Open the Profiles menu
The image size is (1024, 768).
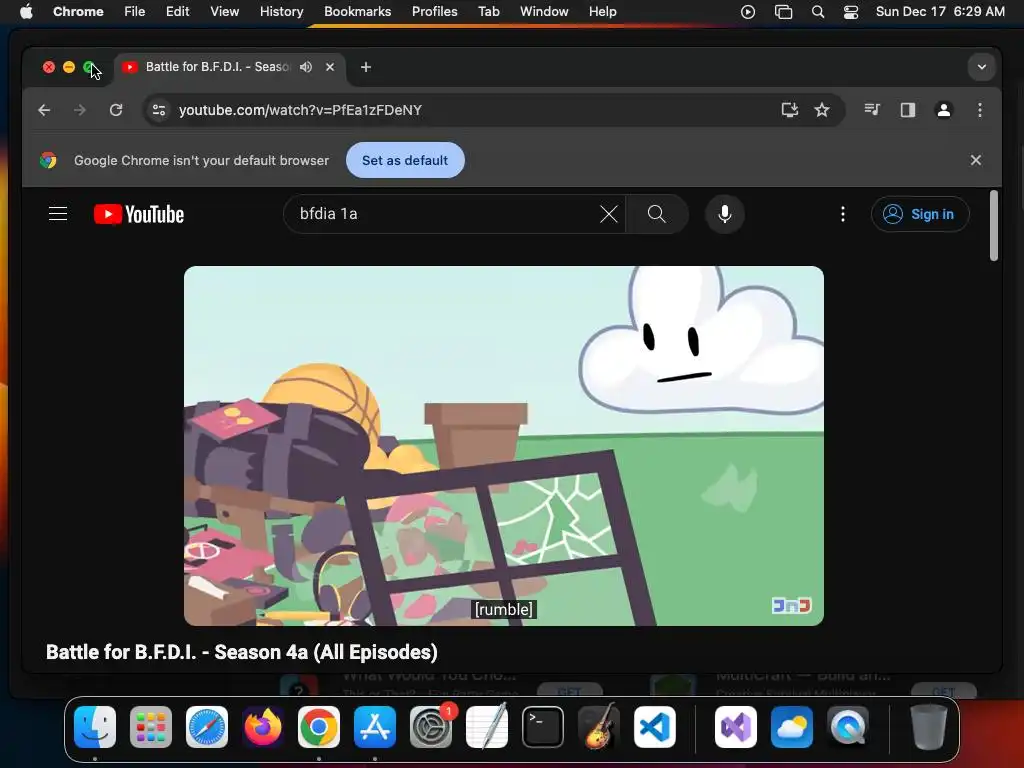434,11
